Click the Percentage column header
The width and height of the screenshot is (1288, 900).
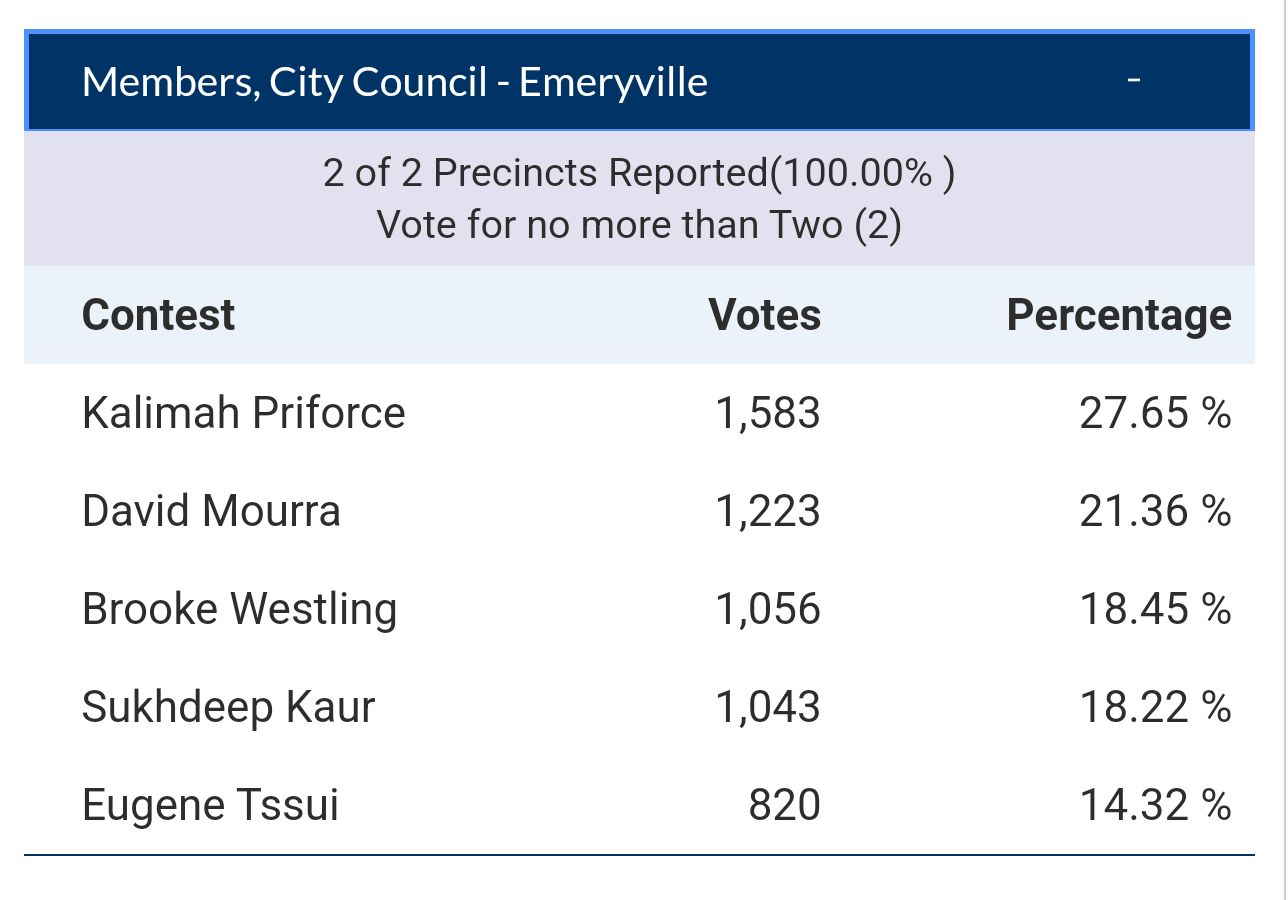point(1119,315)
